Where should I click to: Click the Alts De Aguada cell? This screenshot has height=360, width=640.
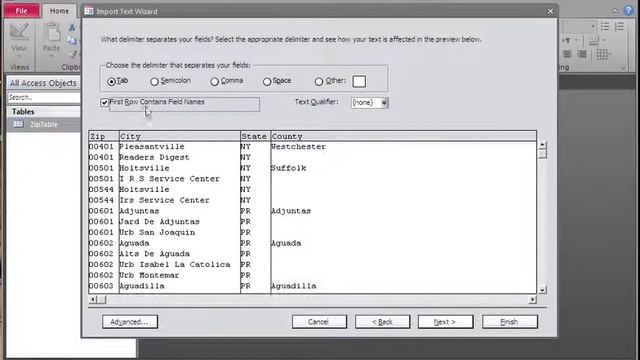click(x=154, y=253)
